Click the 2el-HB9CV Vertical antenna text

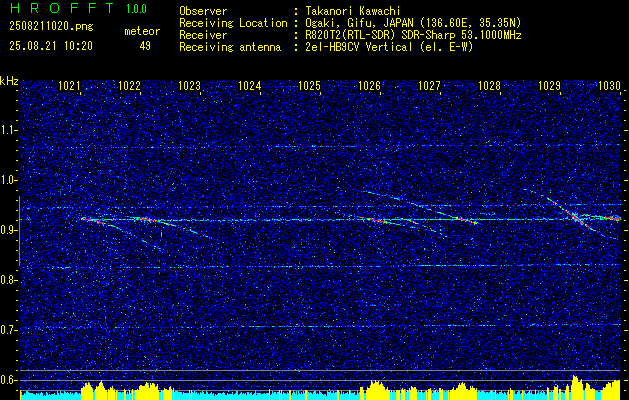[389, 47]
